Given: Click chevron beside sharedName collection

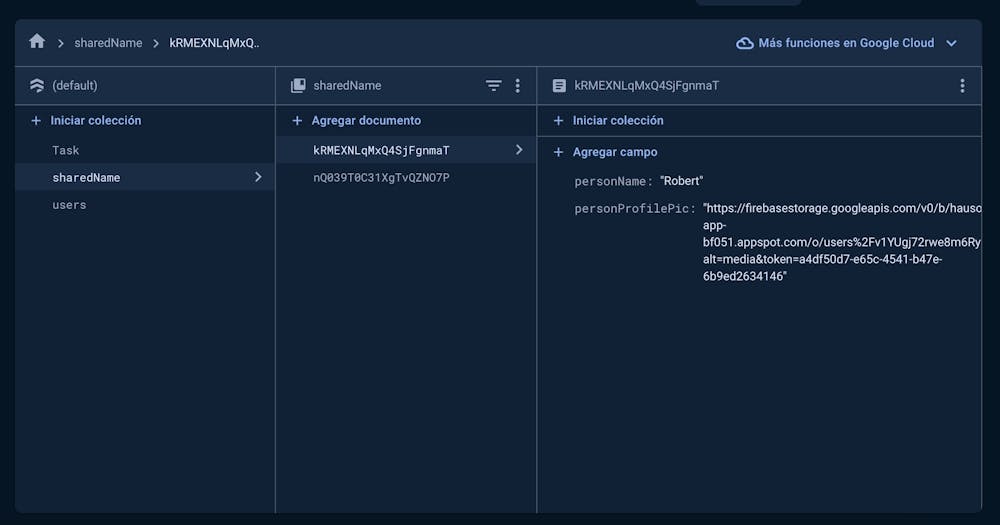Looking at the screenshot, I should click(x=258, y=177).
